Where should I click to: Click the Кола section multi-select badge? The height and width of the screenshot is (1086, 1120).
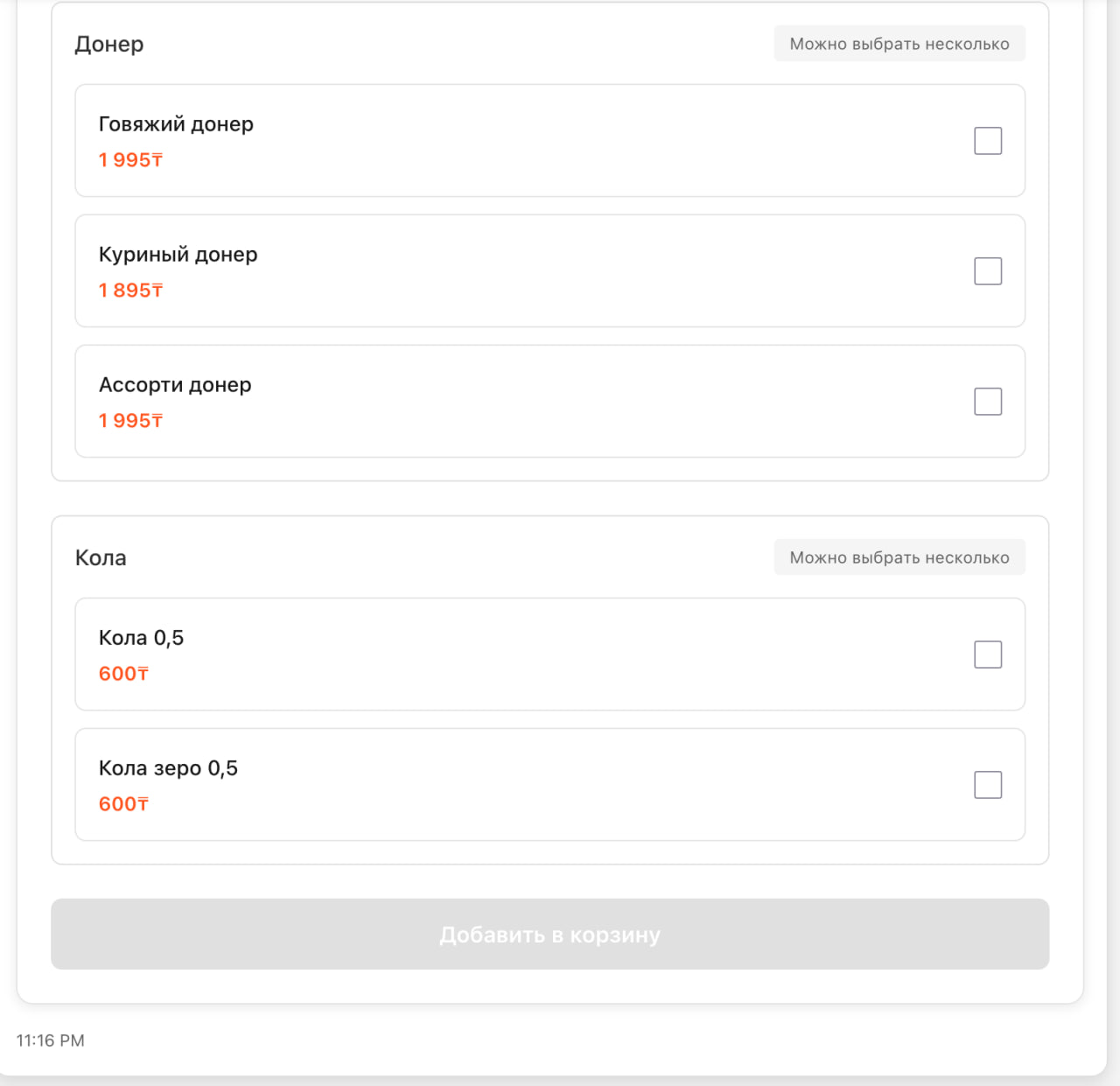click(899, 557)
